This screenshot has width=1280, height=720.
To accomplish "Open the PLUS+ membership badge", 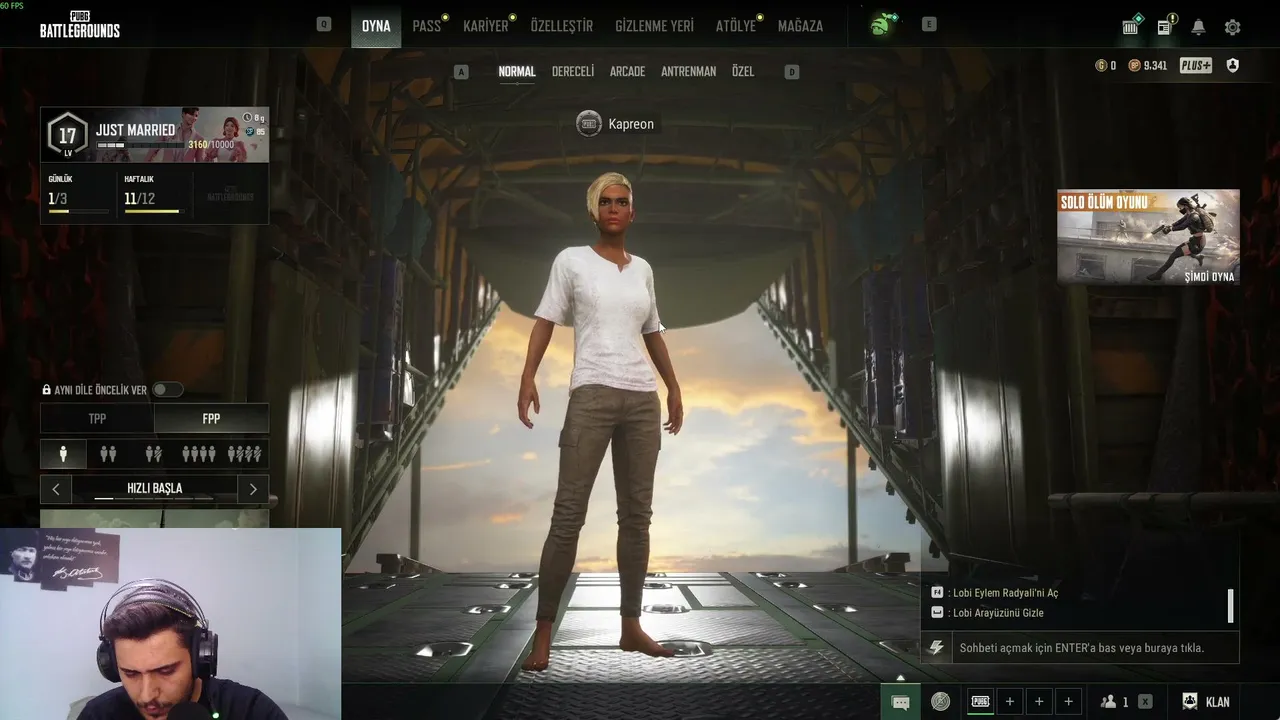I will [1196, 66].
